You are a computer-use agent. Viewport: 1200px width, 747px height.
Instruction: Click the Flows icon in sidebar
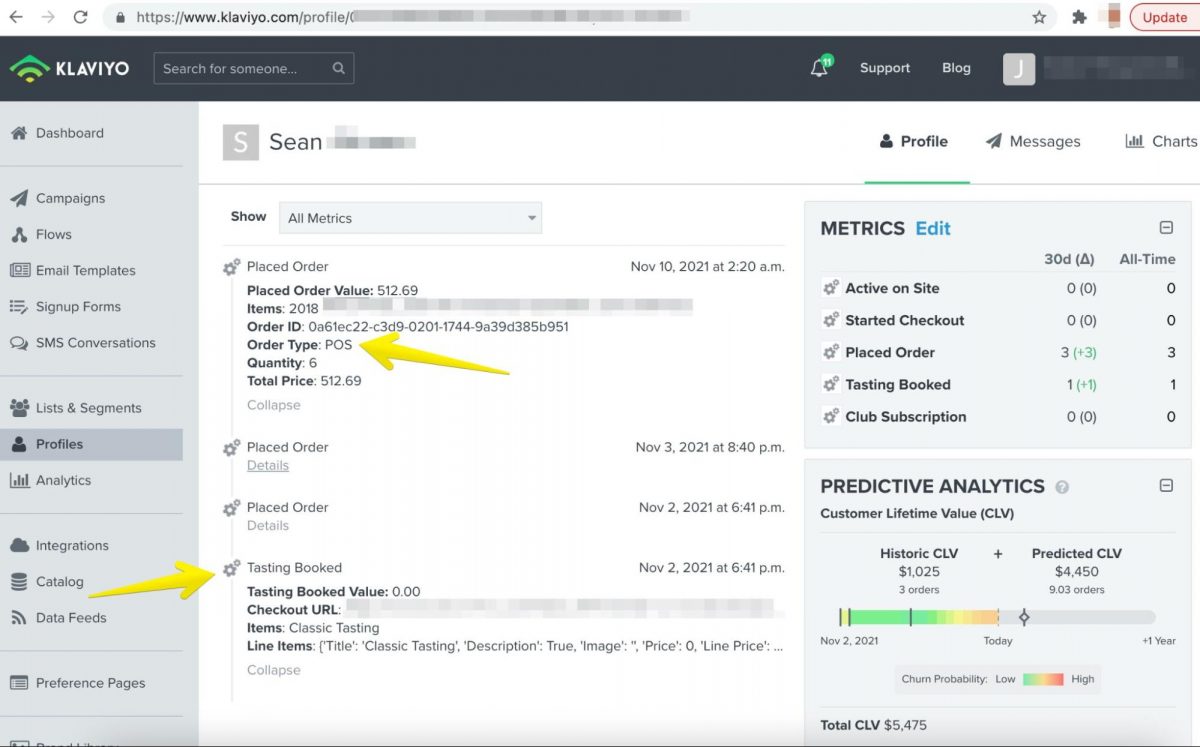point(19,234)
